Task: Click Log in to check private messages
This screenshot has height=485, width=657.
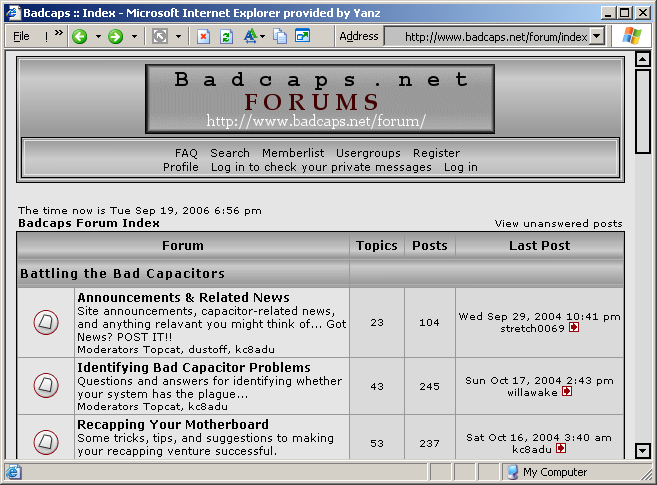Action: click(x=321, y=168)
